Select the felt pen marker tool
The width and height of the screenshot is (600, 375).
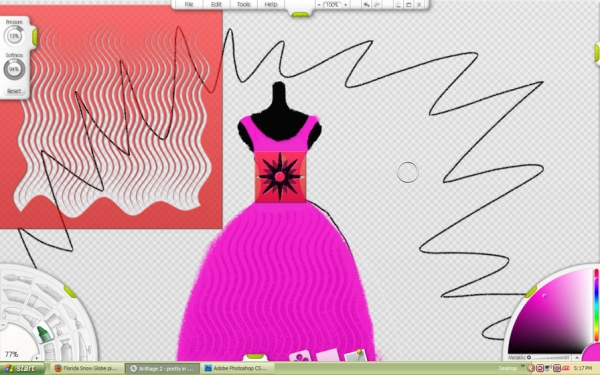point(29,320)
